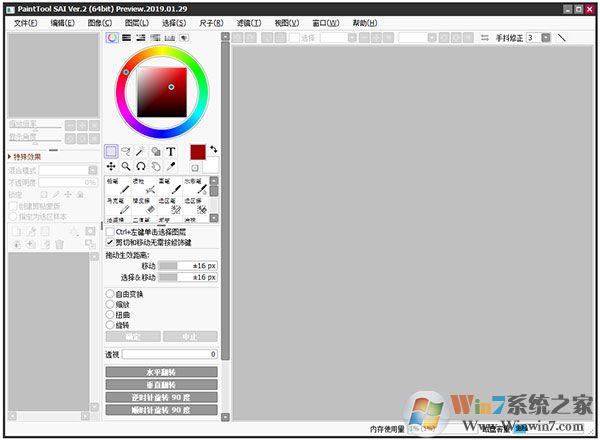Choose the 选区笔 selection pen
Viewport: 600px width, 440px height.
tap(170, 205)
